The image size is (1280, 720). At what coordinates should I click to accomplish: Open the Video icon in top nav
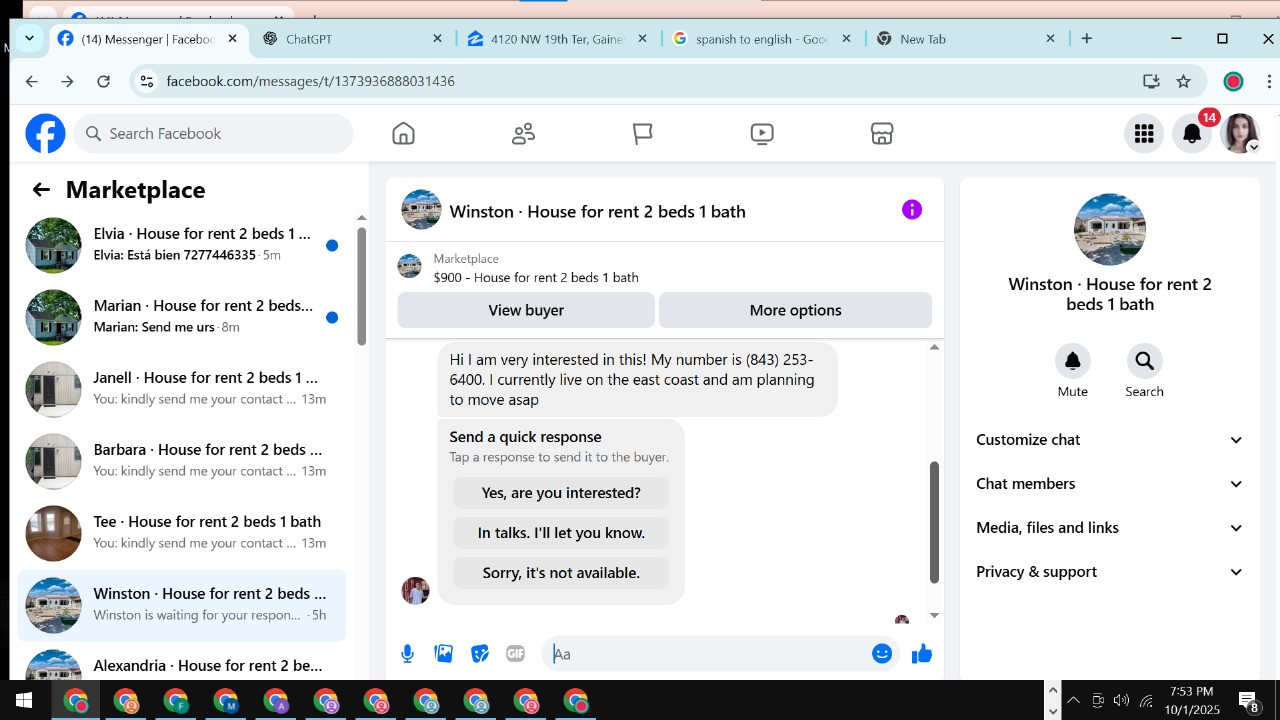click(762, 133)
